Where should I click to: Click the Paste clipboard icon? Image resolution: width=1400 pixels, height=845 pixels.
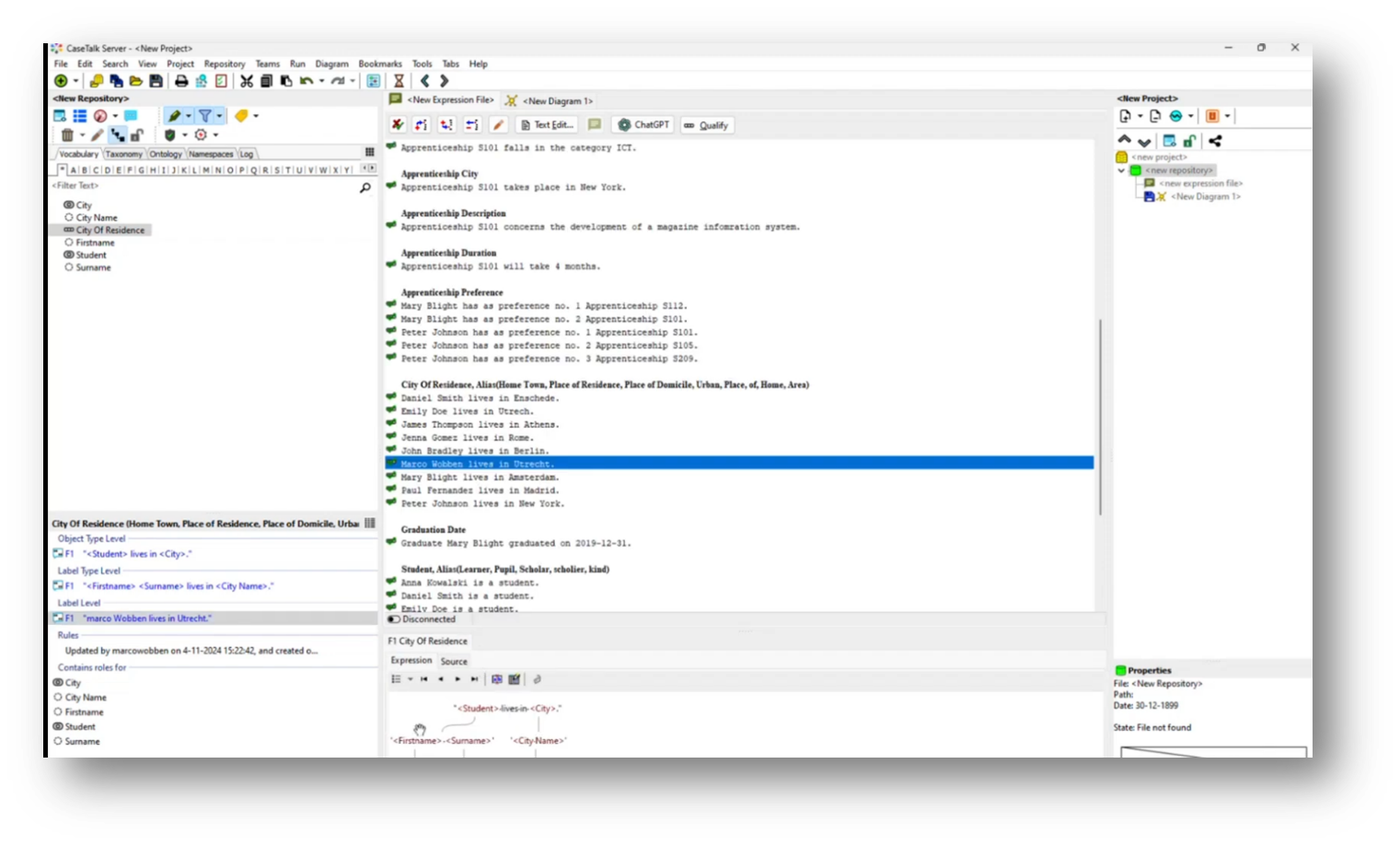tap(286, 81)
